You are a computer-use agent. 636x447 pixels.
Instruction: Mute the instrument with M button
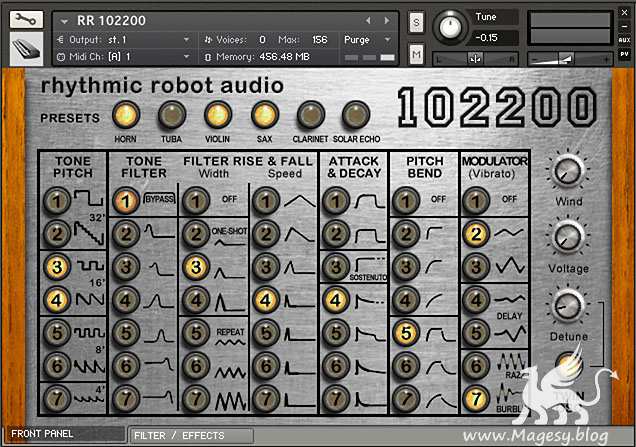click(x=416, y=54)
